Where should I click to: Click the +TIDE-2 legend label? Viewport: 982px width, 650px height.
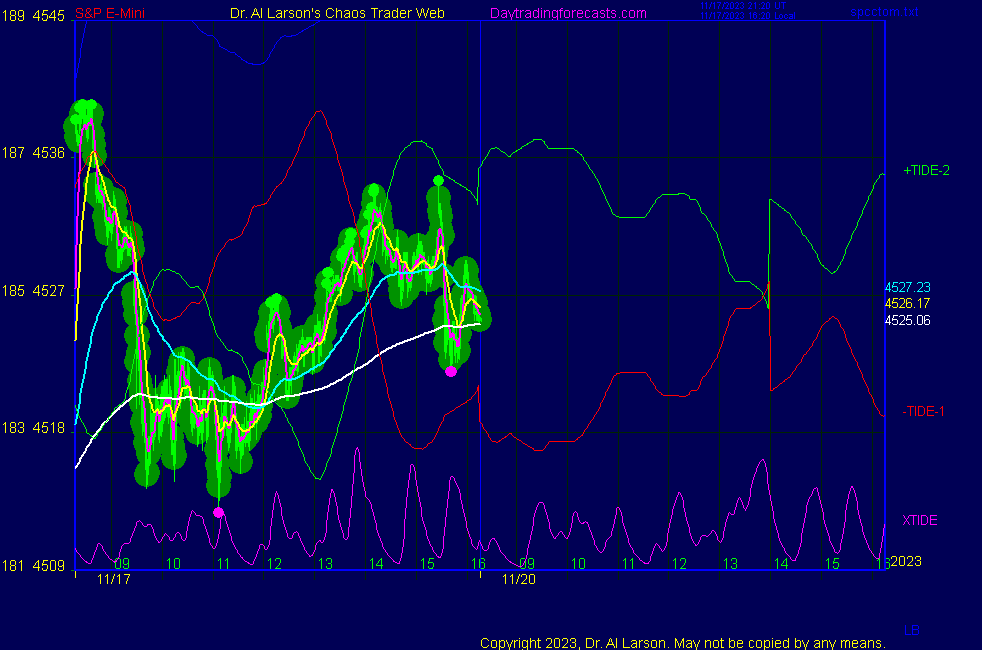pos(926,171)
